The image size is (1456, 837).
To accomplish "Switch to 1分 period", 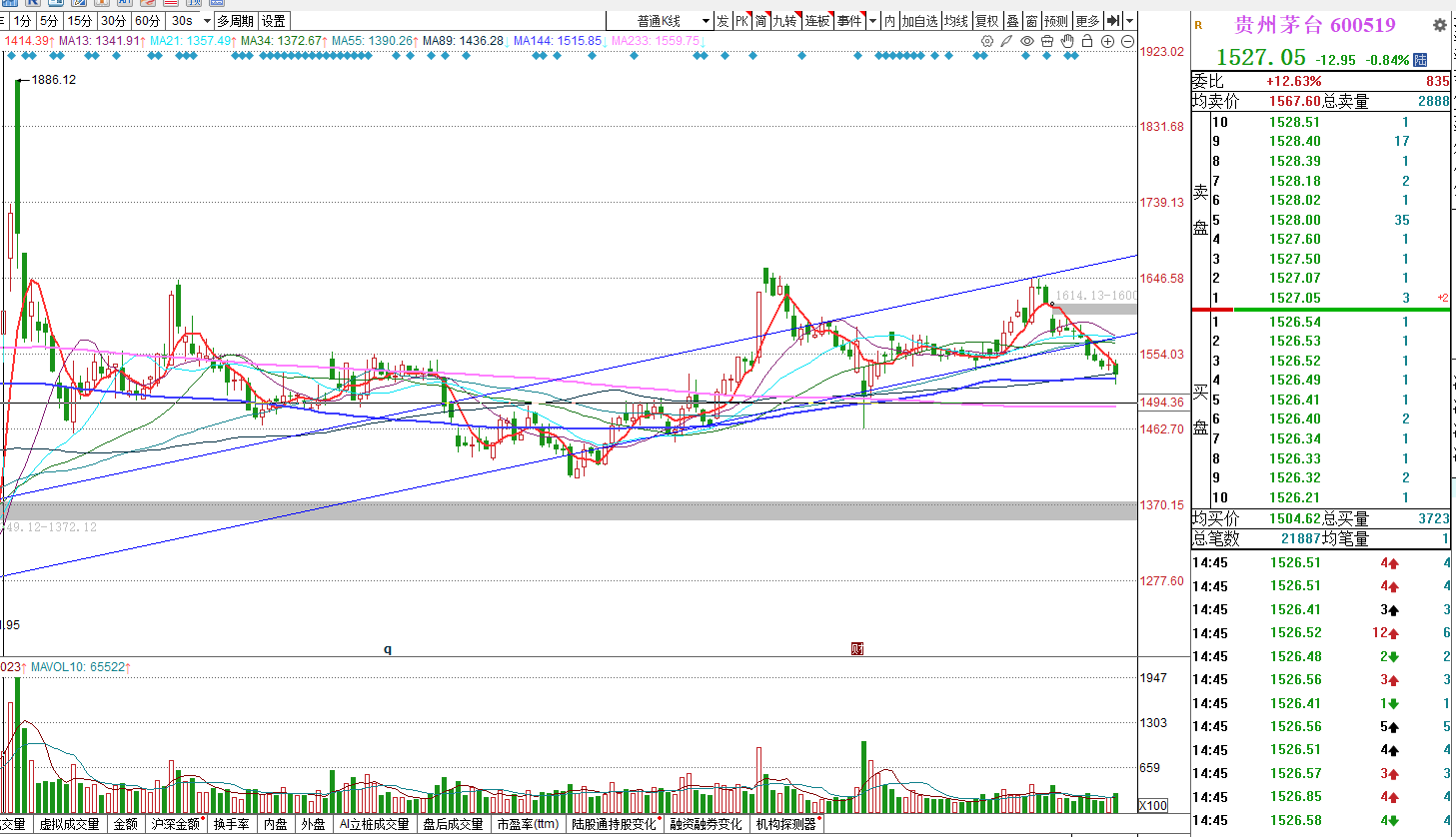I will tap(24, 20).
